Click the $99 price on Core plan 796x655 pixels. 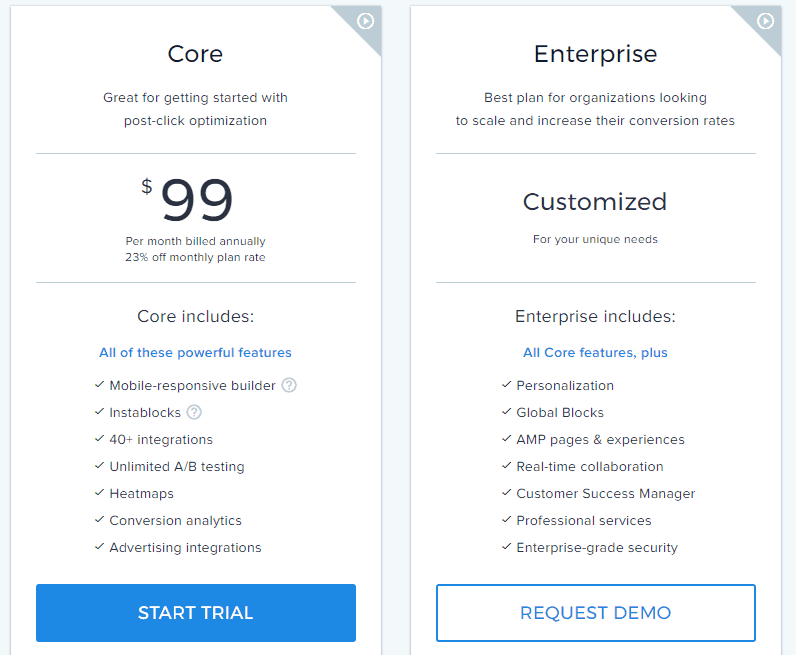coord(196,200)
